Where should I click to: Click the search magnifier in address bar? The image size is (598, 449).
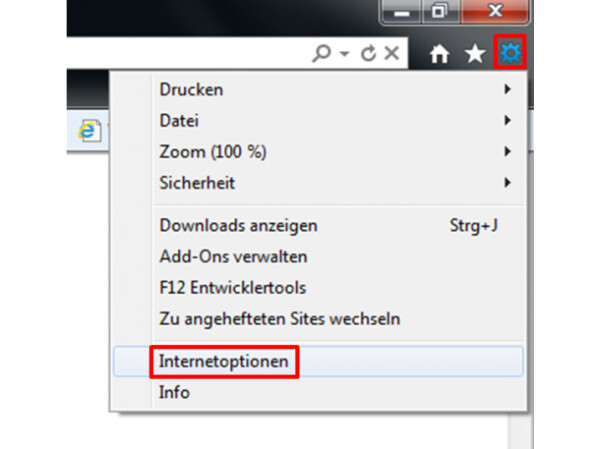pyautogui.click(x=321, y=53)
